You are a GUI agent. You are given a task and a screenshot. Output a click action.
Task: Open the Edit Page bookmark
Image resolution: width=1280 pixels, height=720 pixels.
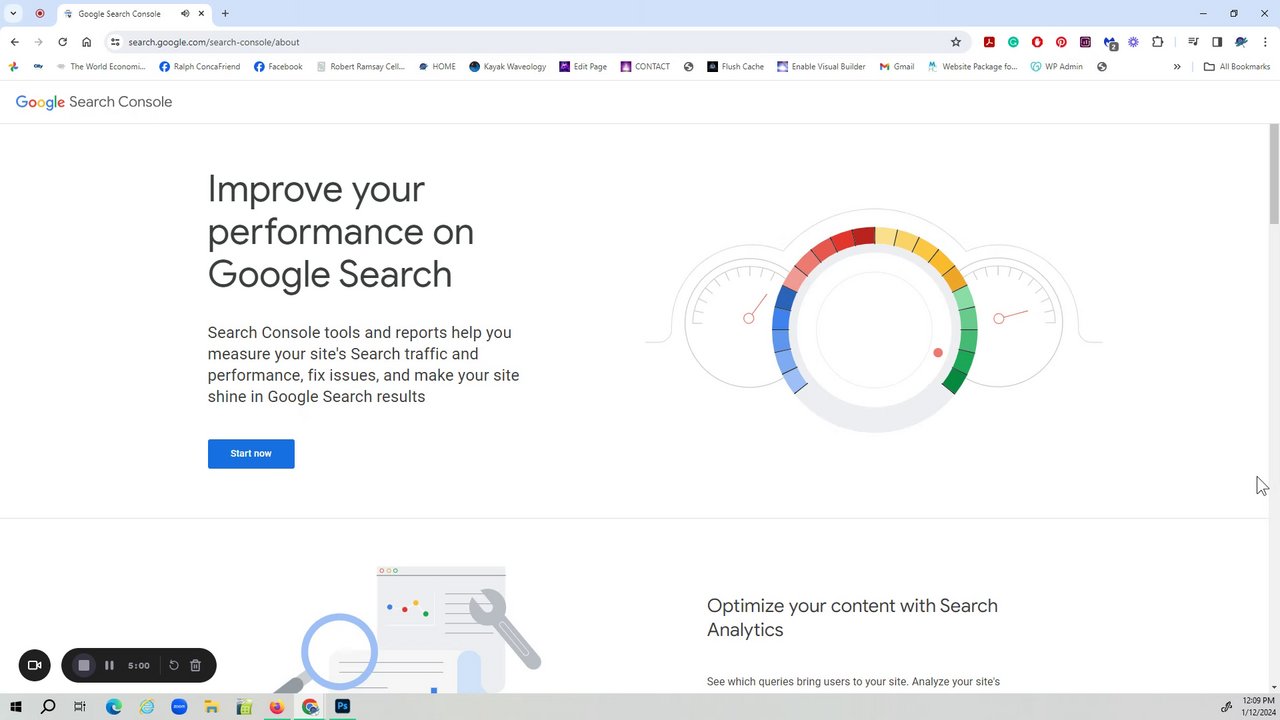pos(583,67)
